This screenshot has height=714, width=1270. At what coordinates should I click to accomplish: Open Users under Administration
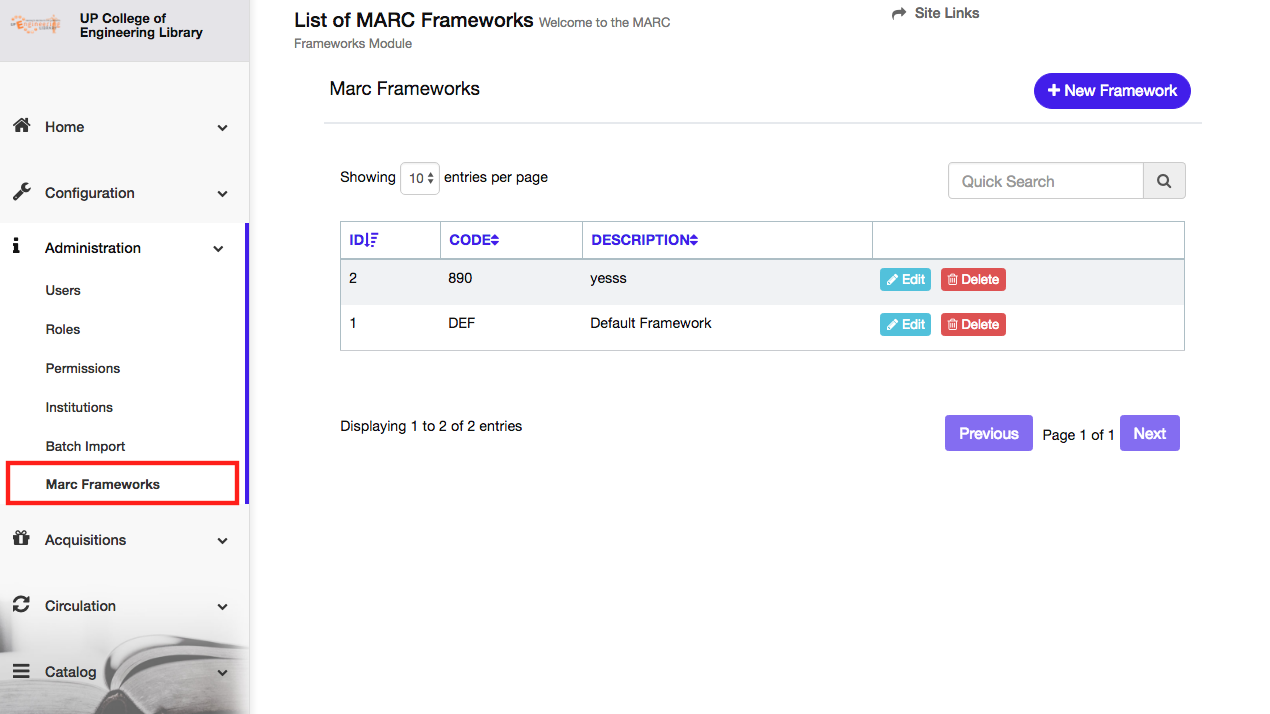coord(63,290)
